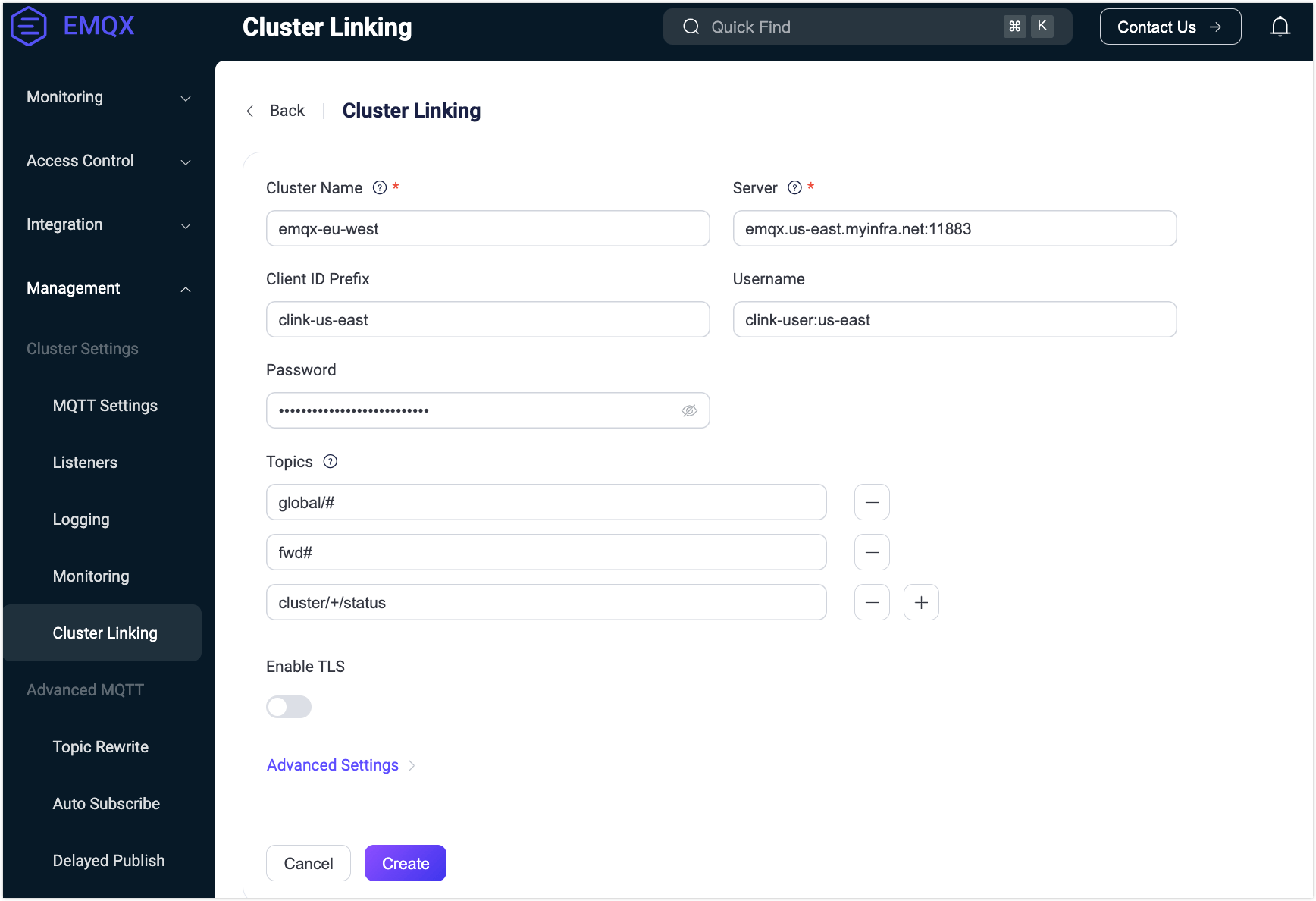Click the Create button
This screenshot has width=1316, height=901.
(x=405, y=863)
